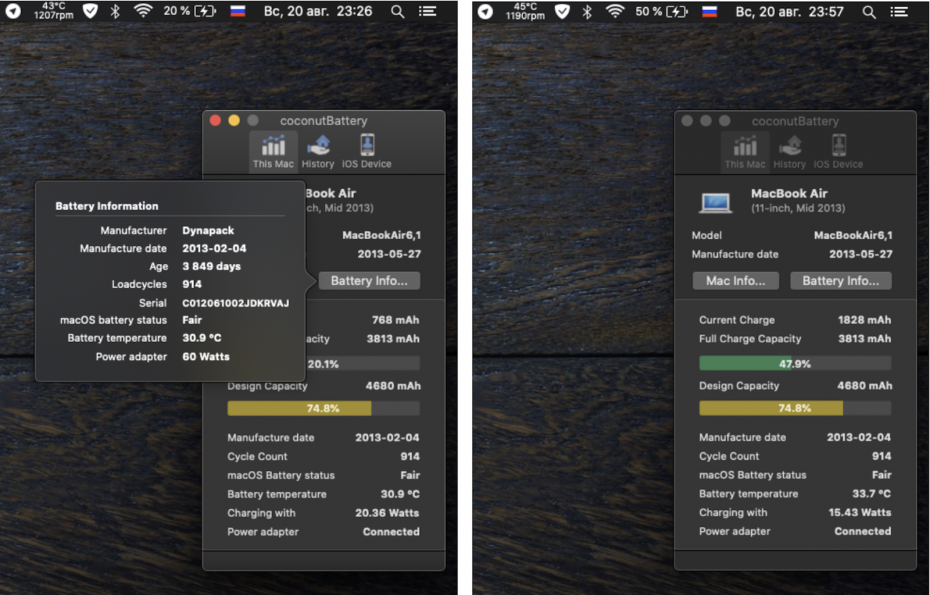Viewport: 930px width, 595px height.
Task: Click the Russian flag input source beside 23:26 date
Action: pyautogui.click(x=238, y=11)
